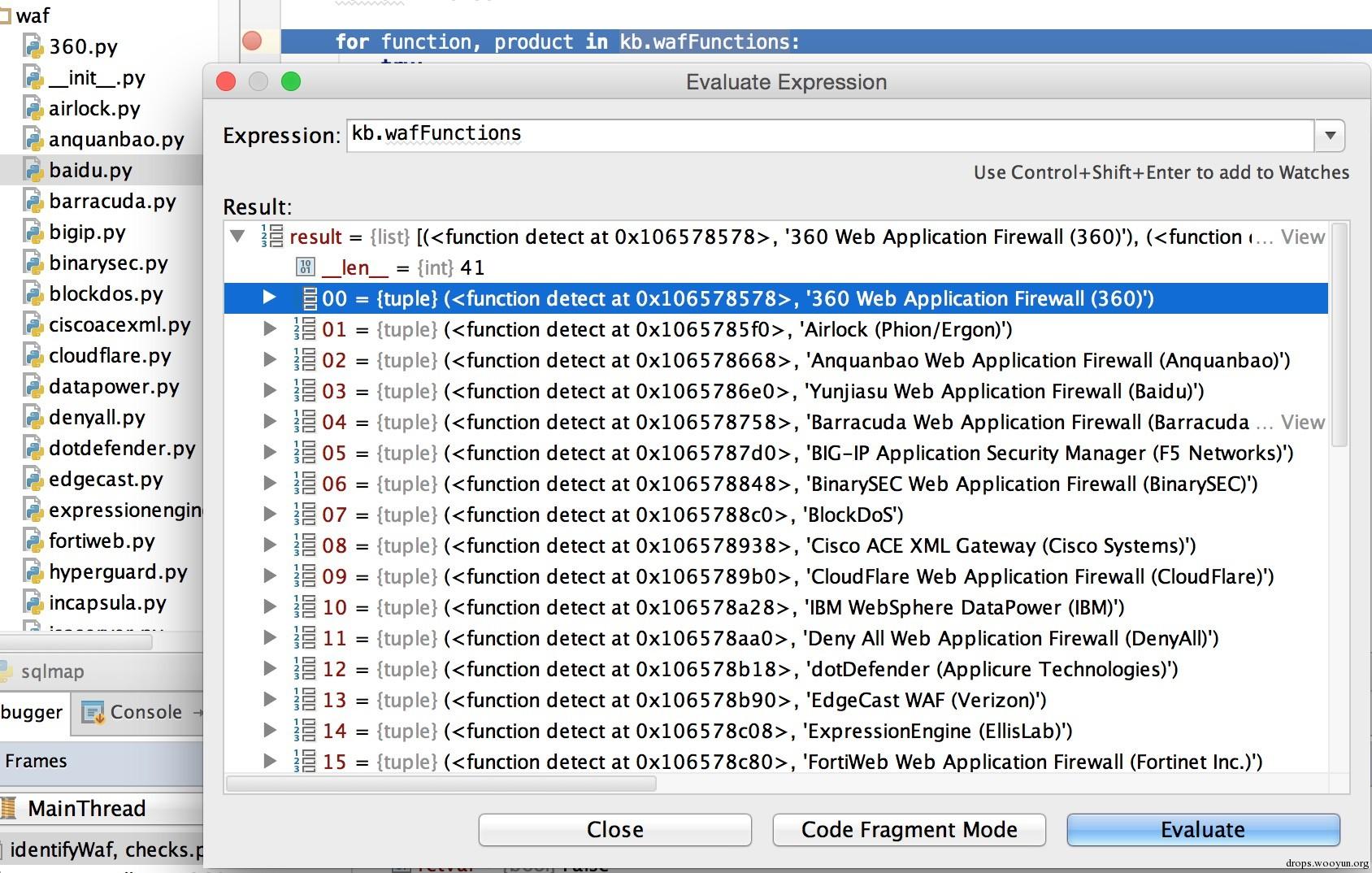Screen dimensions: 1372x873
Task: Select the sqlmap debug session tab
Action: (52, 671)
